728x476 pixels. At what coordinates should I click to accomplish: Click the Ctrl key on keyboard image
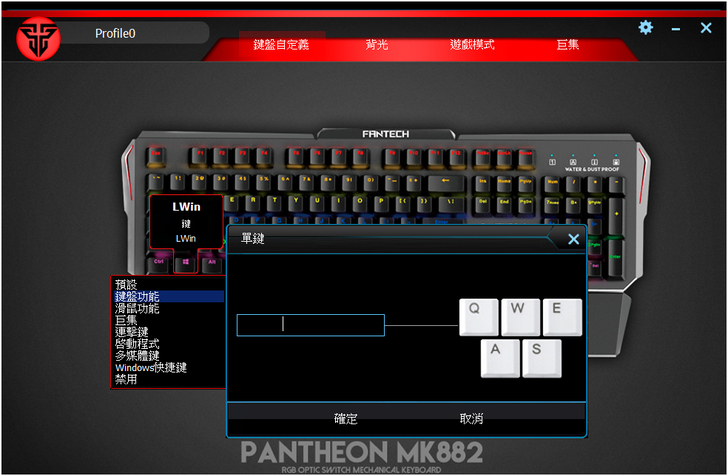158,263
